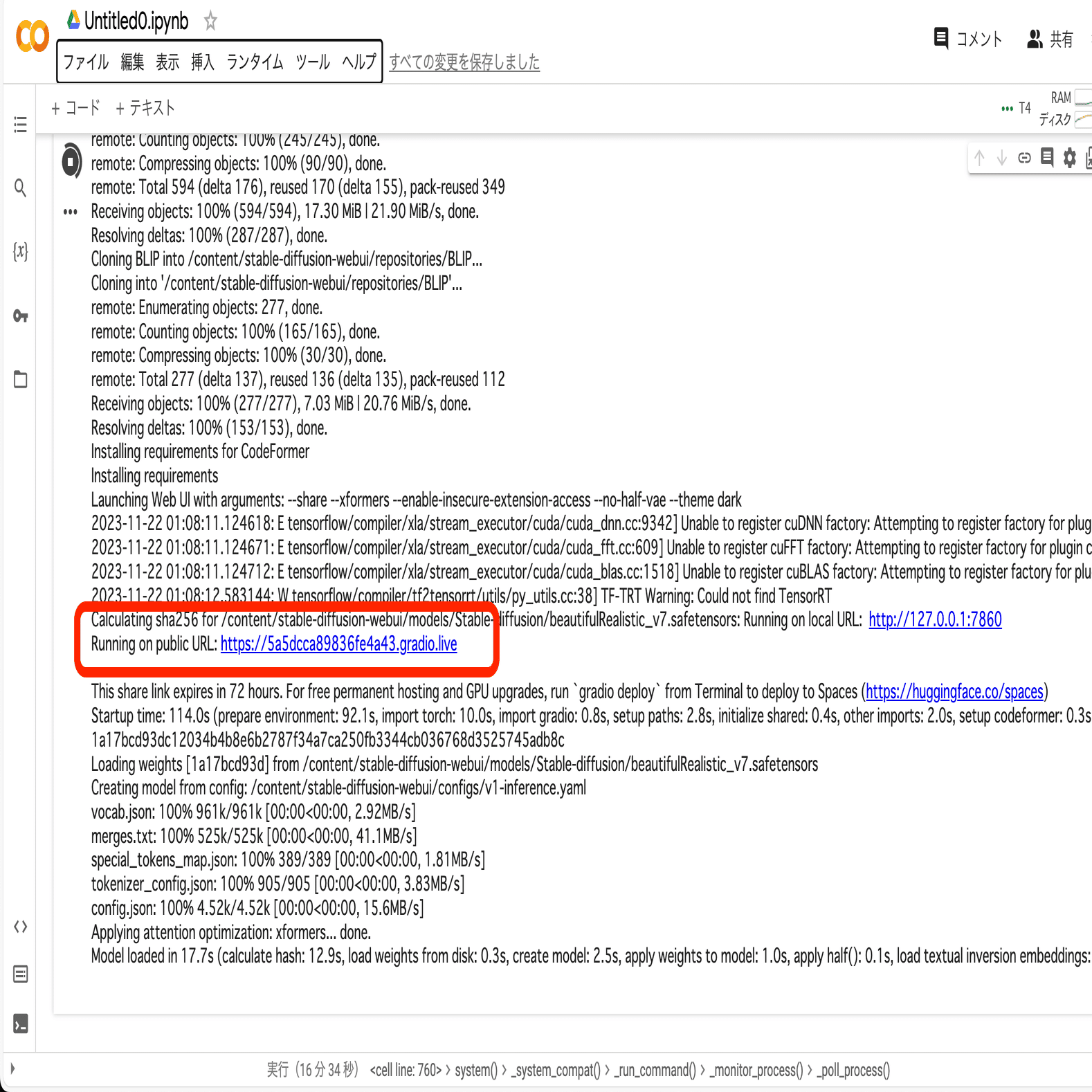The width and height of the screenshot is (1092, 1092).
Task: Click the 'Model loaded in 17.7s' line
Action: (x=591, y=956)
